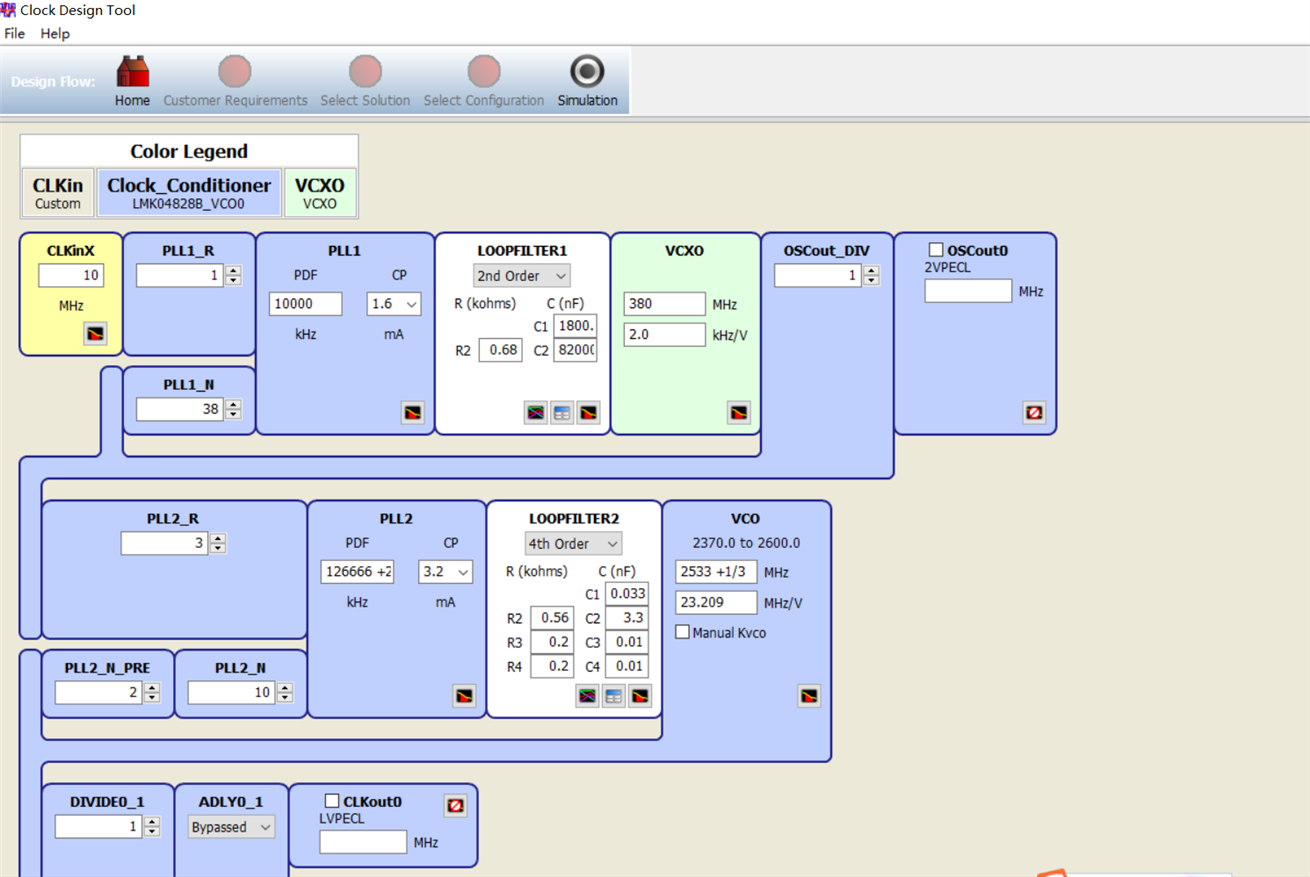The width and height of the screenshot is (1310, 877).
Task: Click the CLKout0 output frequency field
Action: click(363, 842)
